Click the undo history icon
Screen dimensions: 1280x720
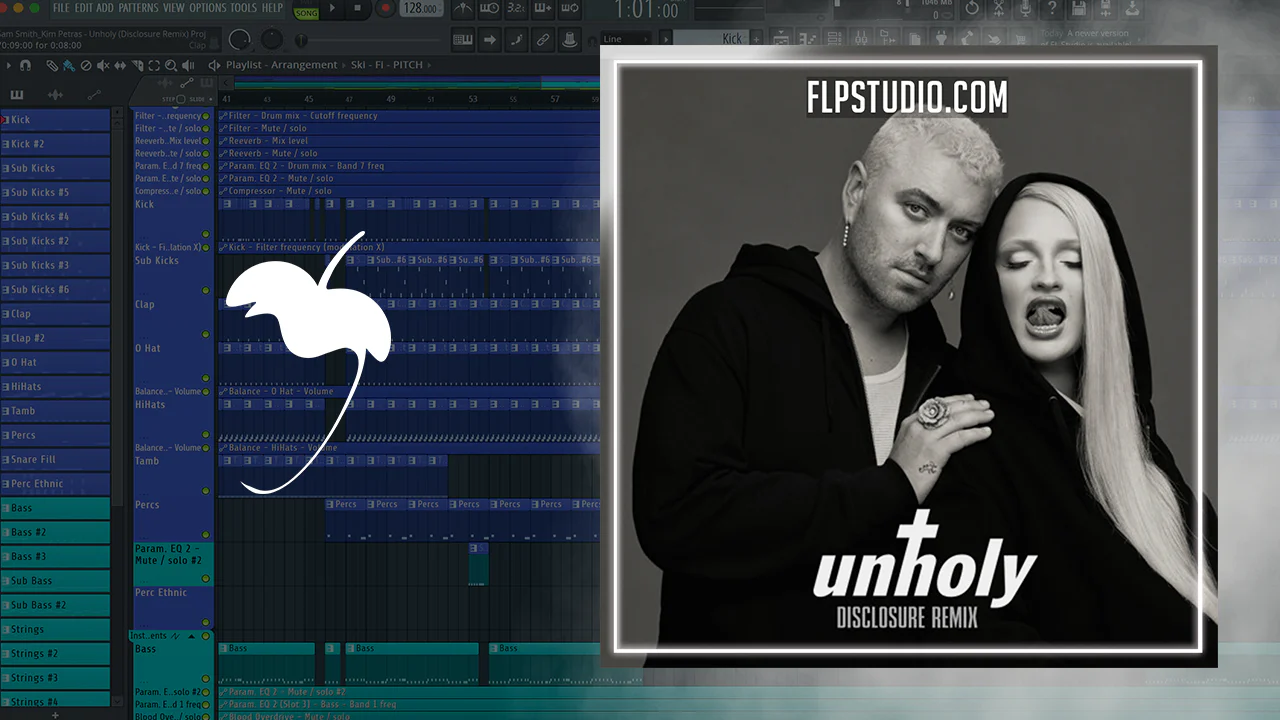[x=972, y=9]
